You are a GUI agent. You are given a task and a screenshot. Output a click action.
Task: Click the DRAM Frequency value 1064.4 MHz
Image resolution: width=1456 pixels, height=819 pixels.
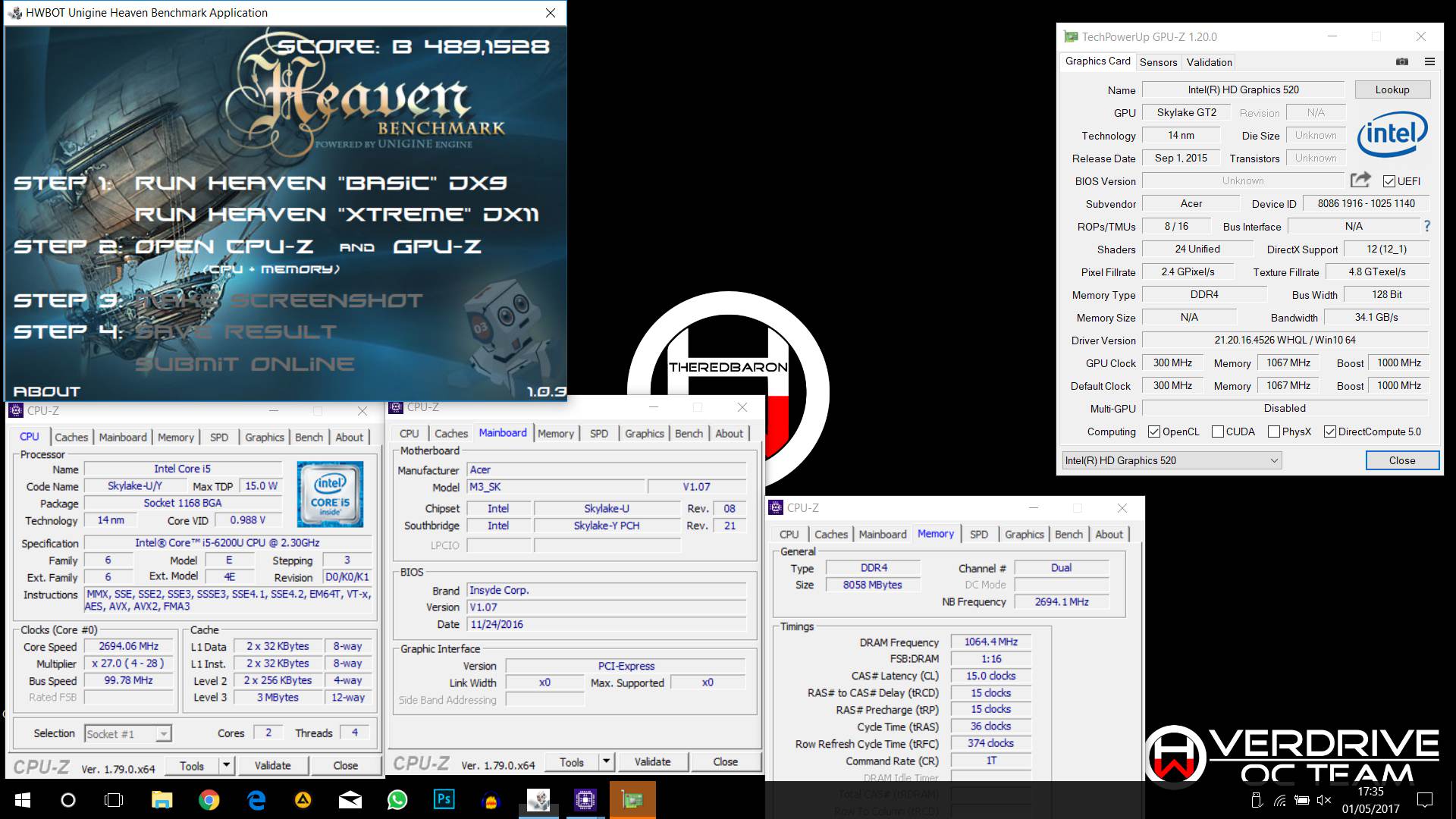990,642
